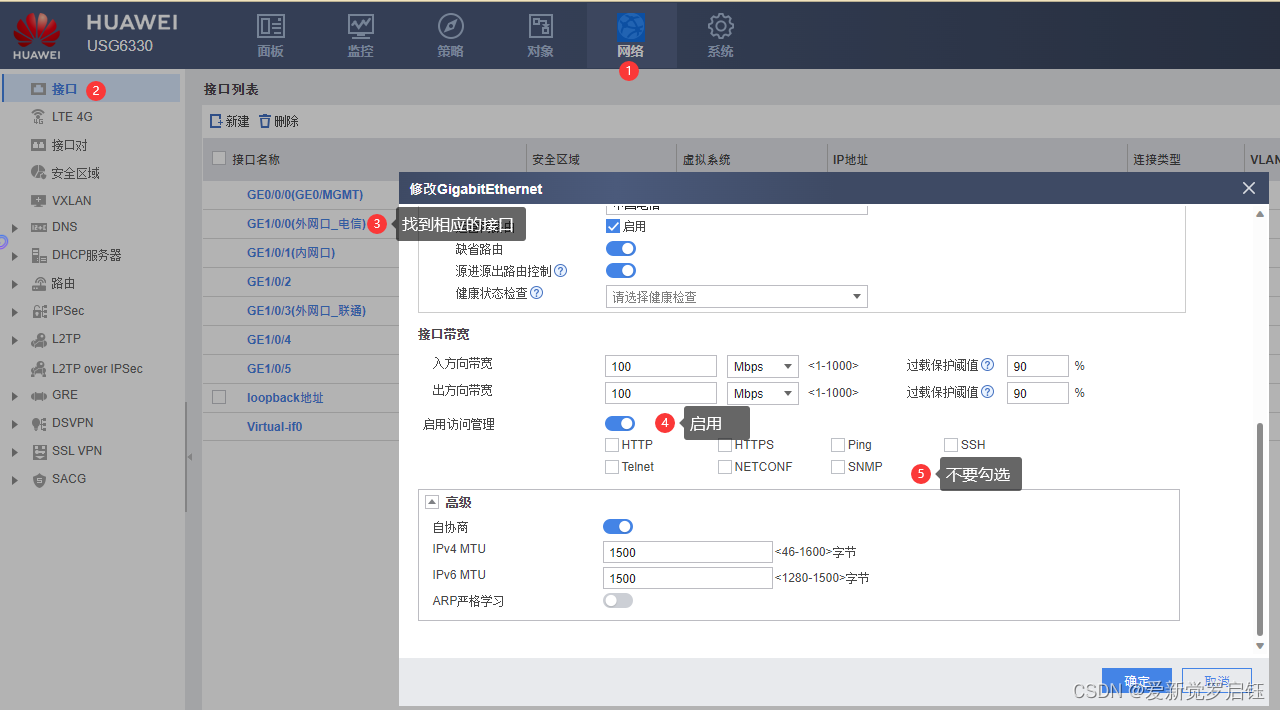
Task: Tick the checkbox for the loopback地址 row
Action: [219, 397]
